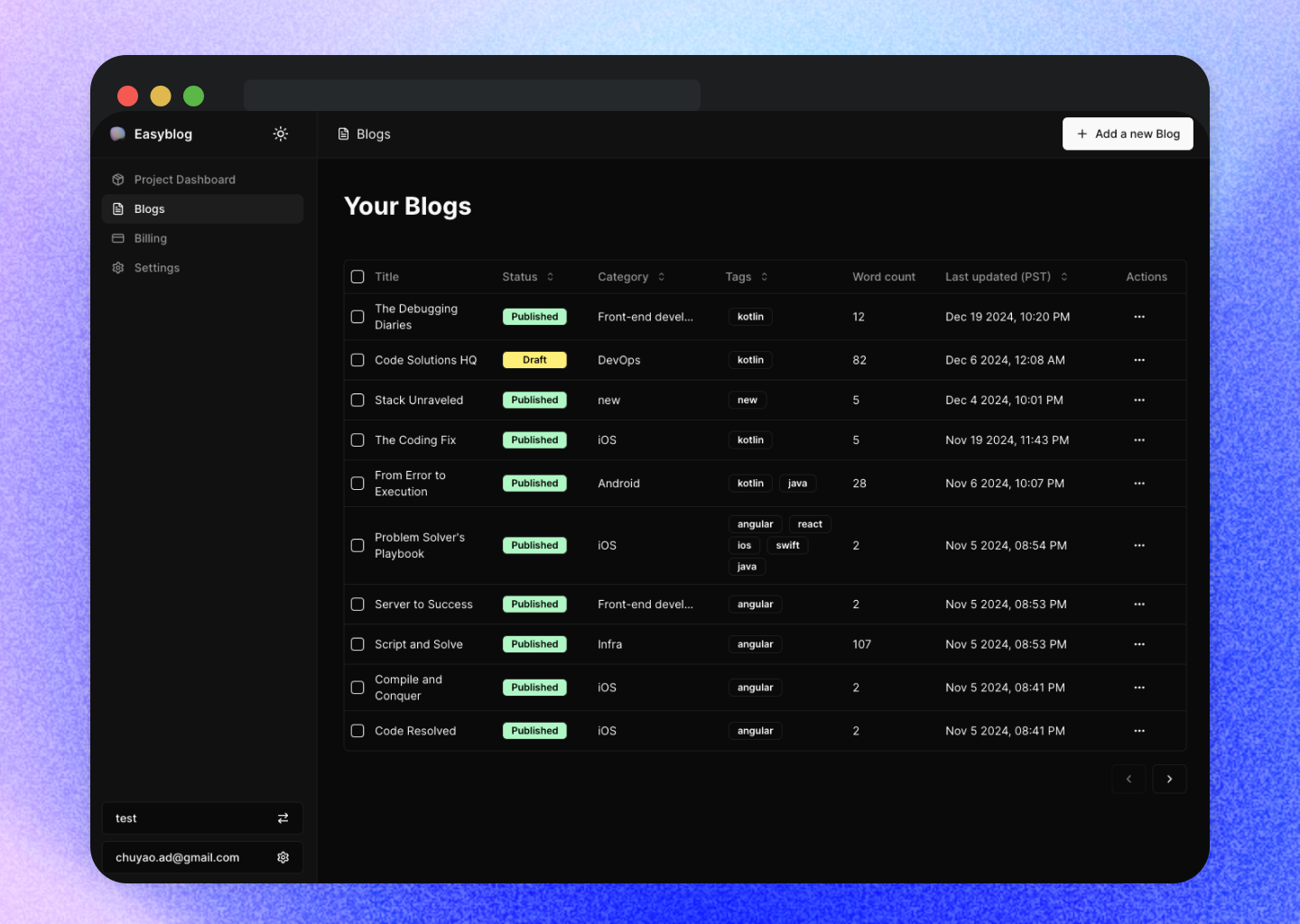Check Stack Unraveled row checkbox
The height and width of the screenshot is (924, 1300).
click(357, 400)
